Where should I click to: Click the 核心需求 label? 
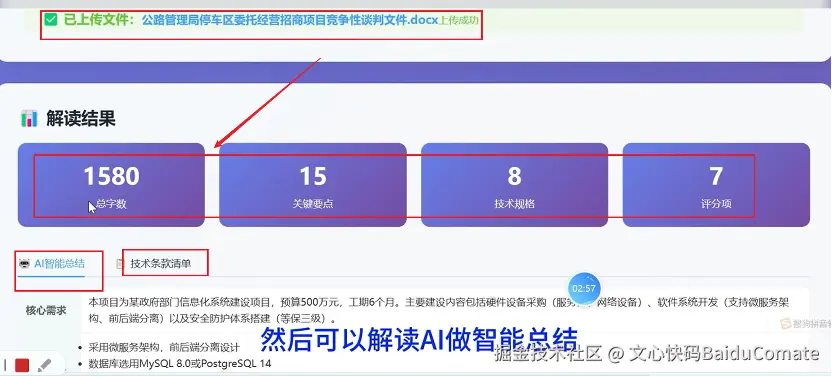click(x=46, y=311)
